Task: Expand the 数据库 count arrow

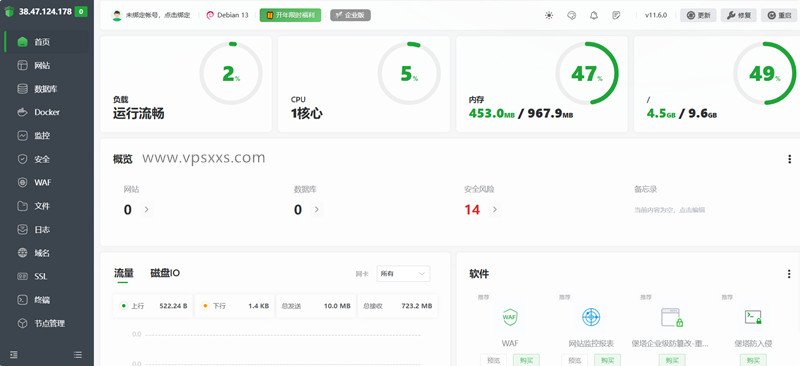Action: pyautogui.click(x=317, y=209)
